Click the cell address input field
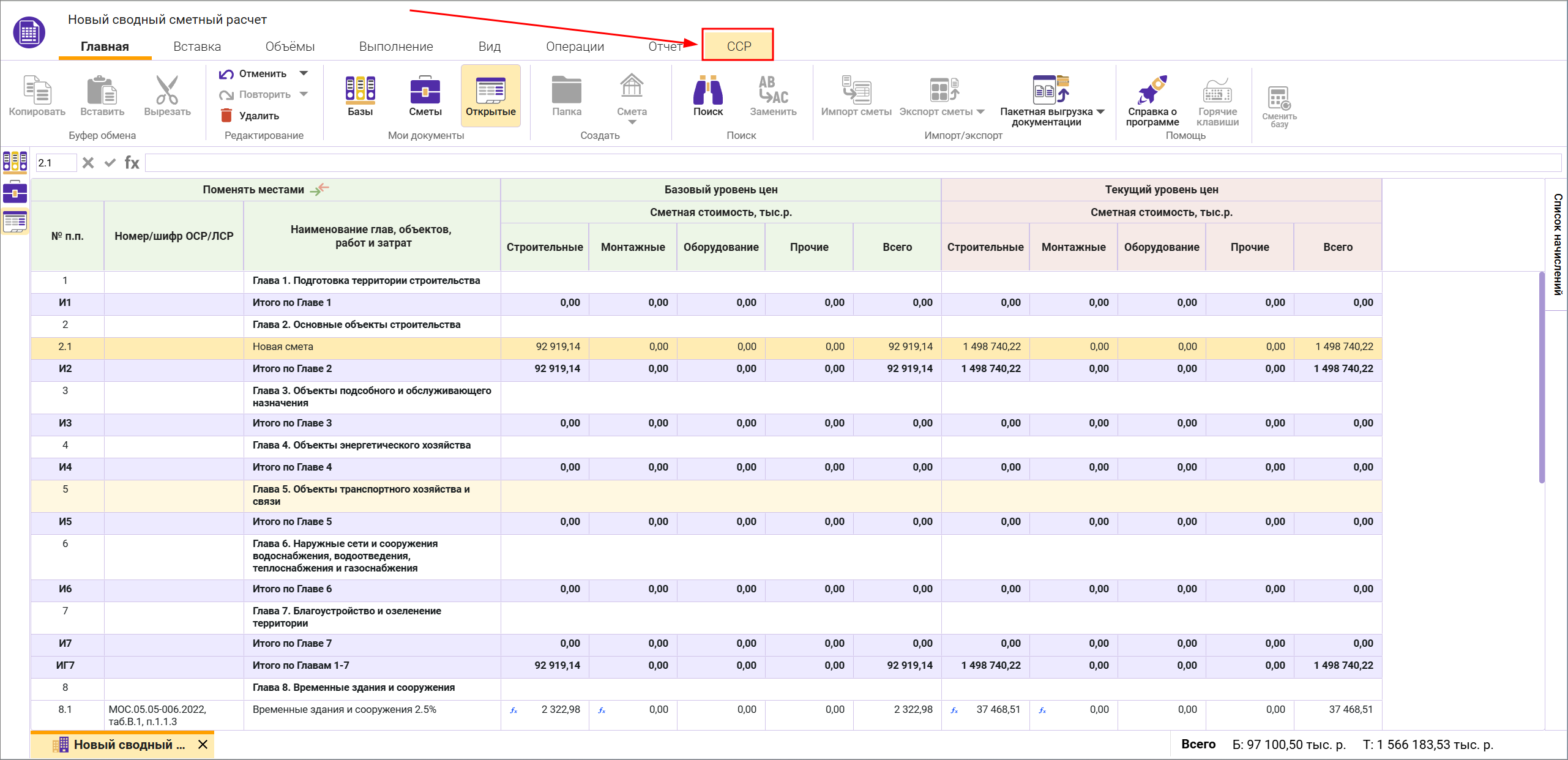The width and height of the screenshot is (1568, 760). tap(55, 163)
